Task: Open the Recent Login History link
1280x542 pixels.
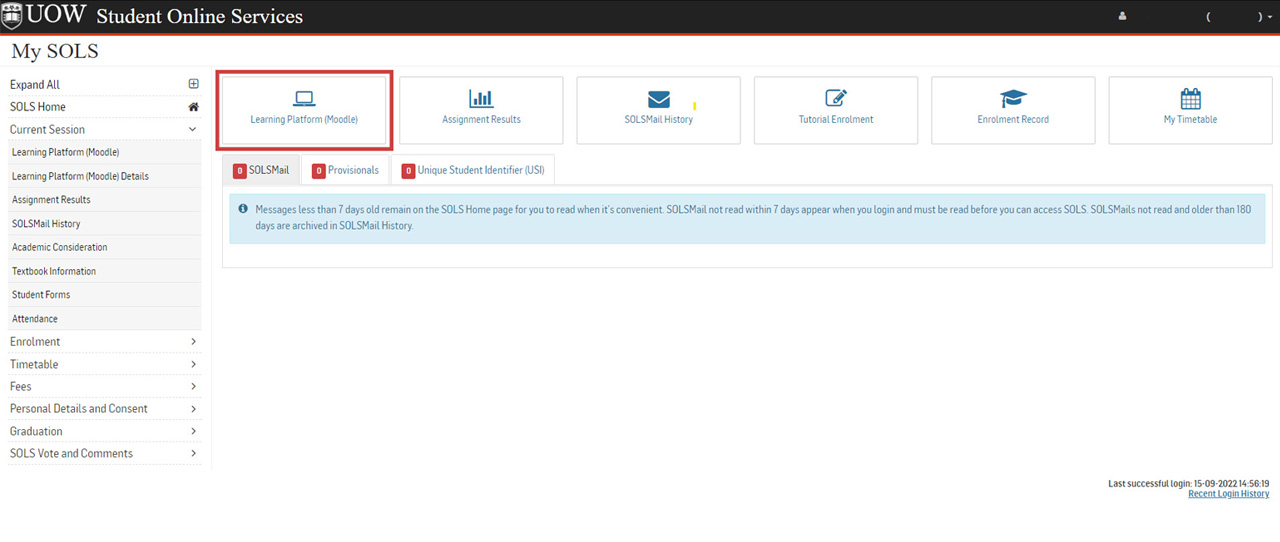Action: (1228, 494)
